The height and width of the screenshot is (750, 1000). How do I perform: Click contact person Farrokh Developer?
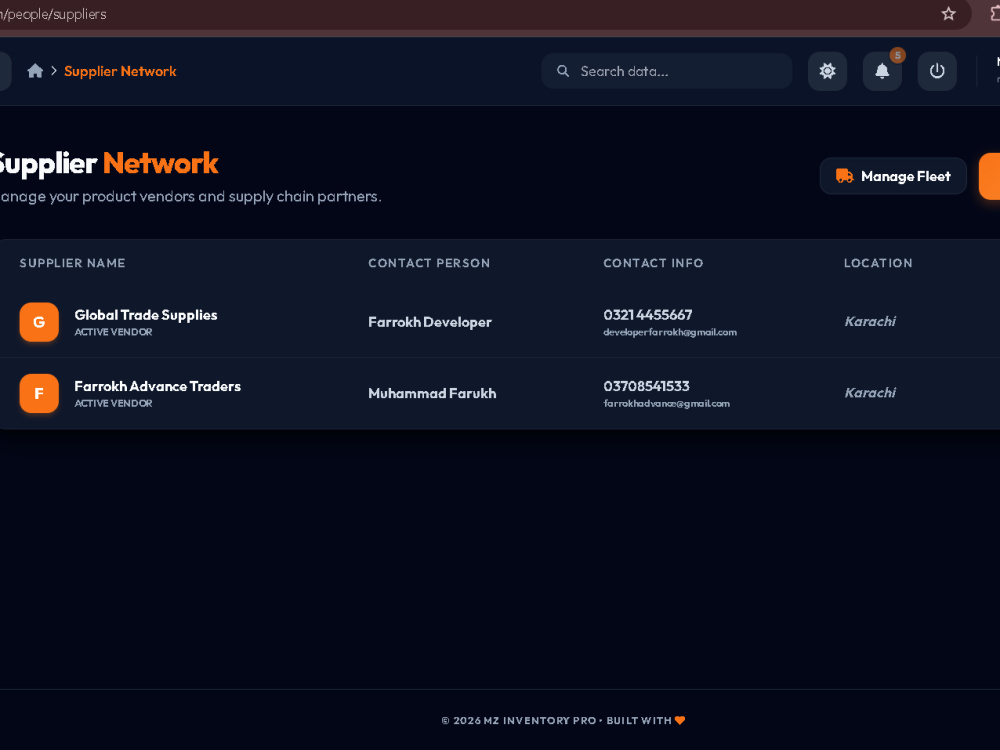(x=430, y=322)
